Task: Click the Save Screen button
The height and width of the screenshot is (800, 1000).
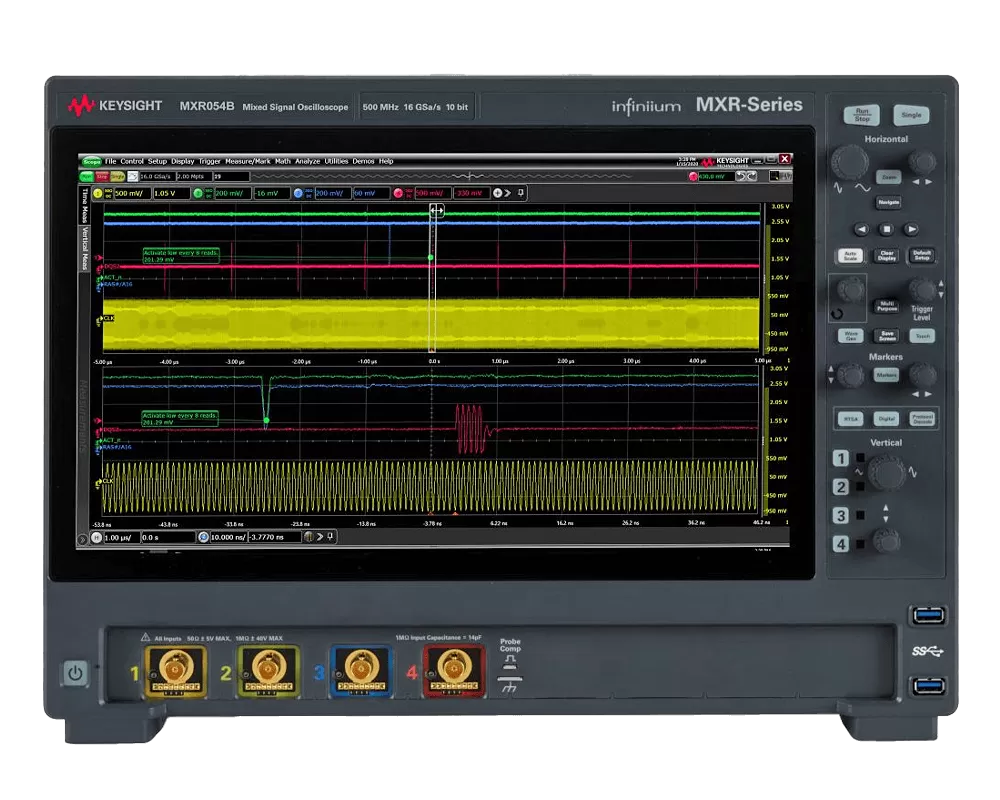Action: (x=887, y=336)
